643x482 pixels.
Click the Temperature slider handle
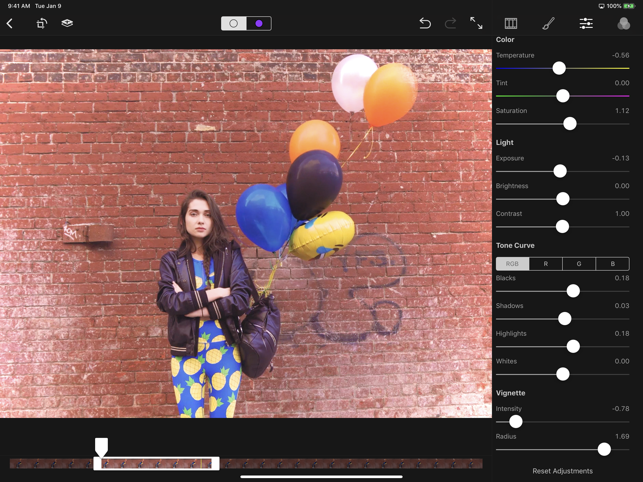[x=559, y=68]
